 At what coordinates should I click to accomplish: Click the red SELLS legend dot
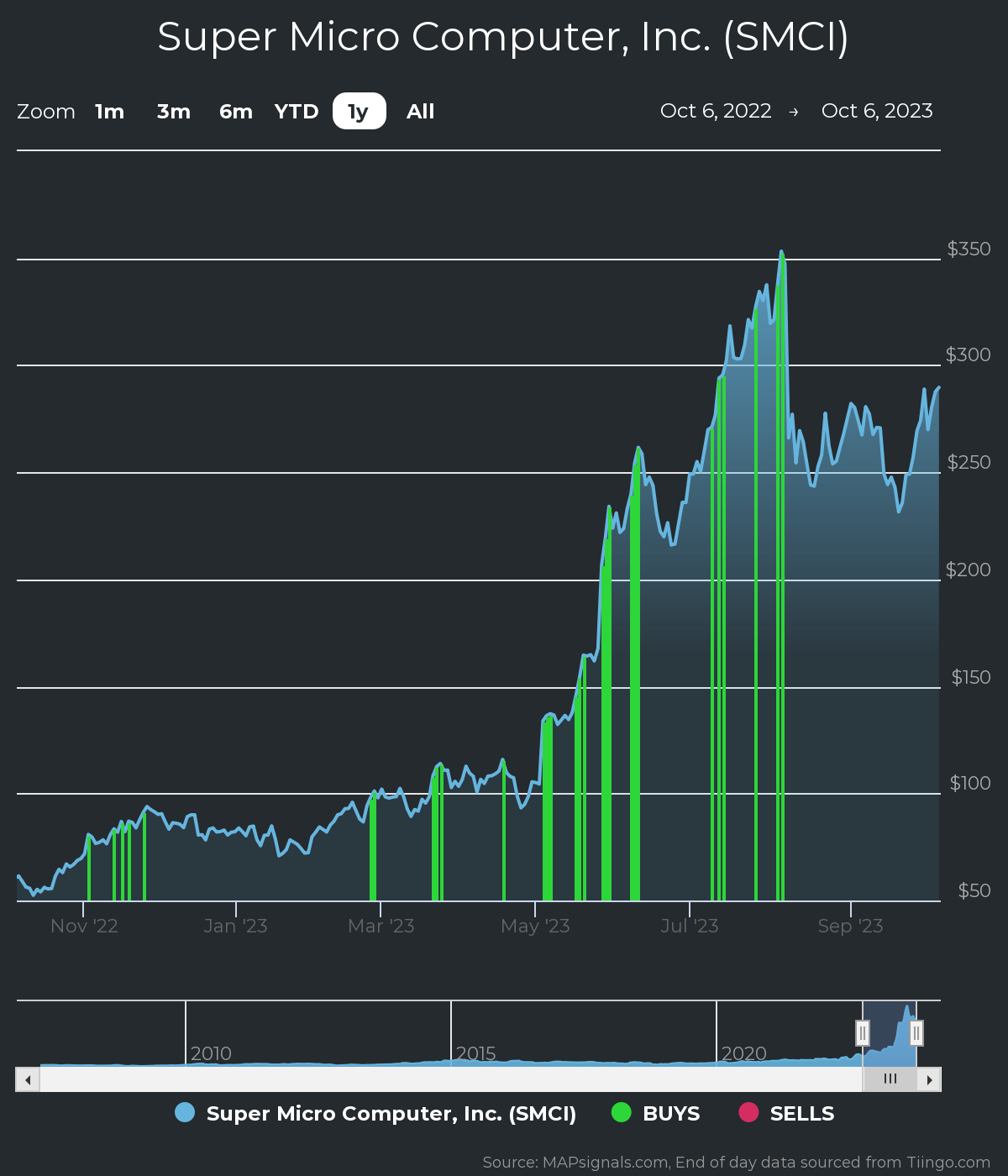point(748,1112)
